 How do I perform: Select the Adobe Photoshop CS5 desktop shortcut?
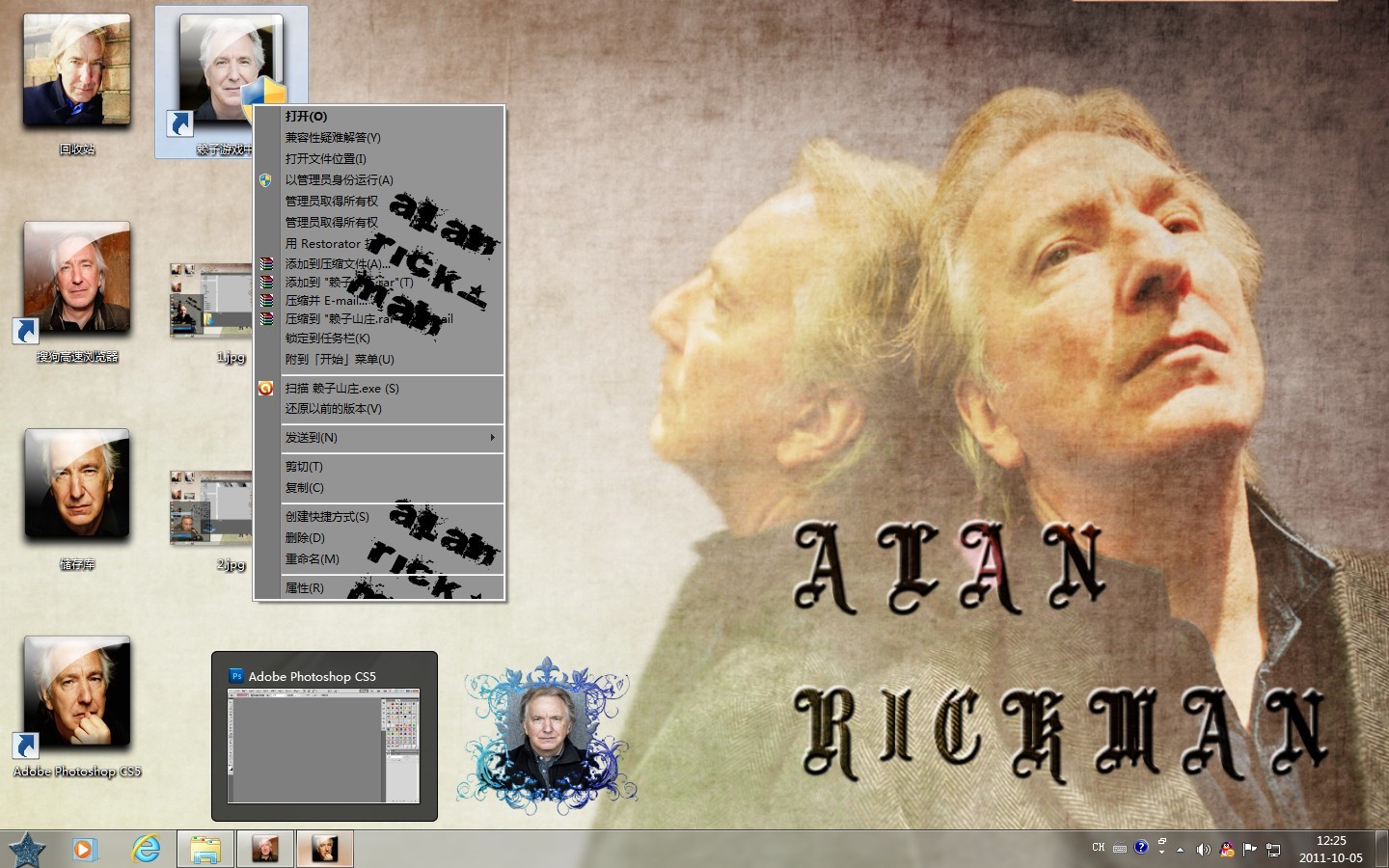77,706
